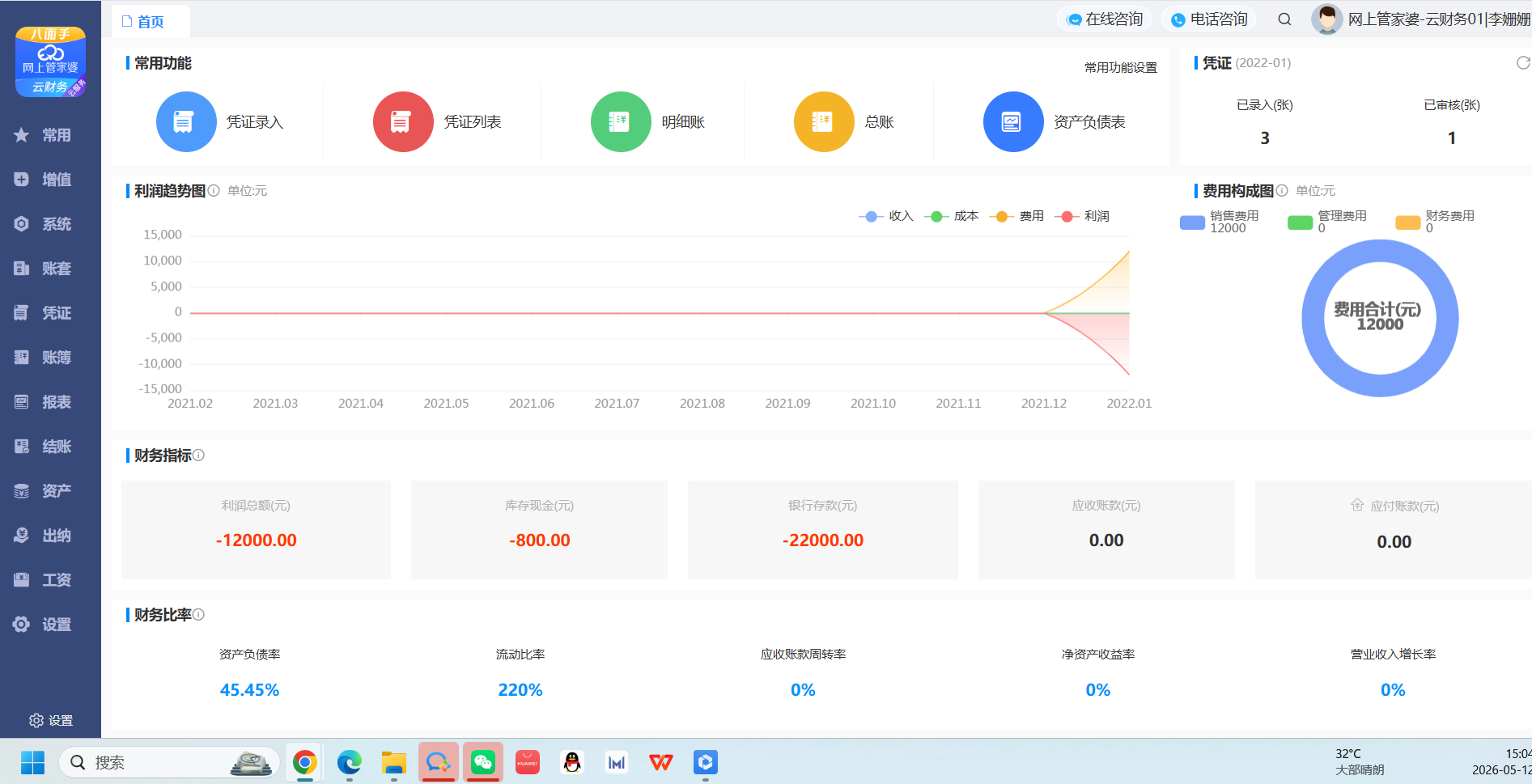Screen dimensions: 1532x784
Task: Open Chrome from the taskbar
Action: 305,762
